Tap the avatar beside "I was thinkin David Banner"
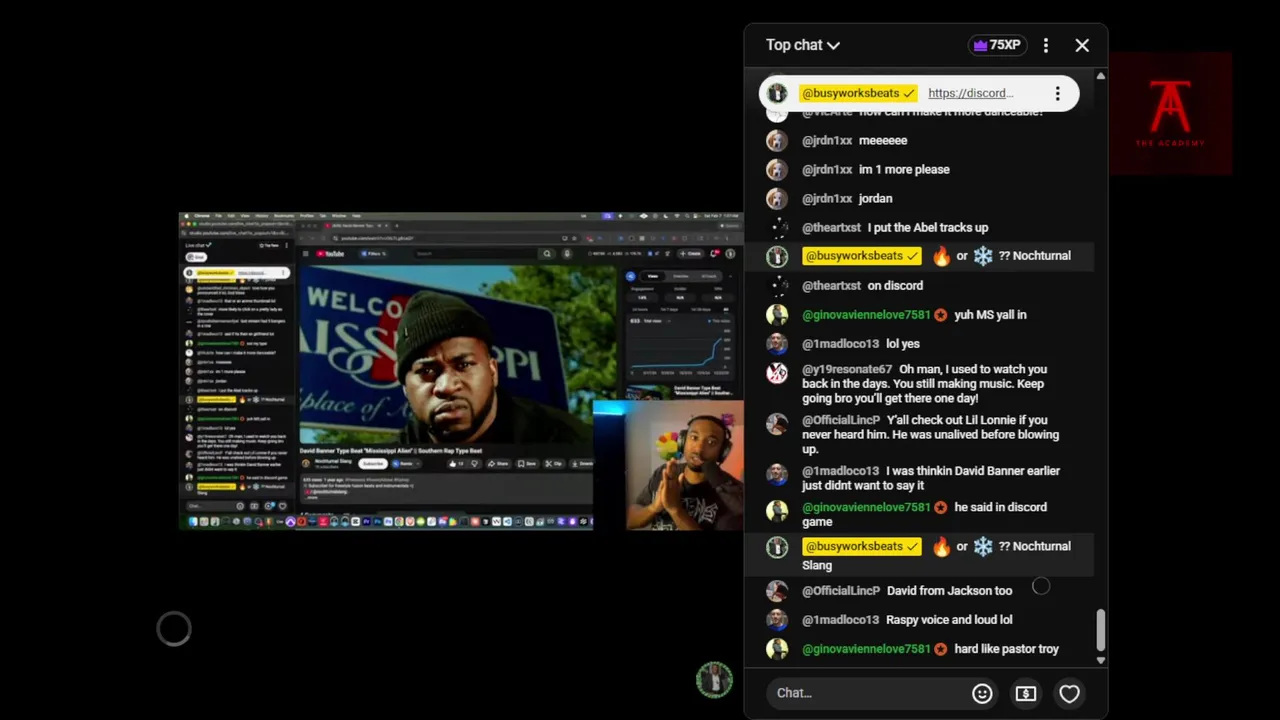The height and width of the screenshot is (720, 1280). (777, 474)
